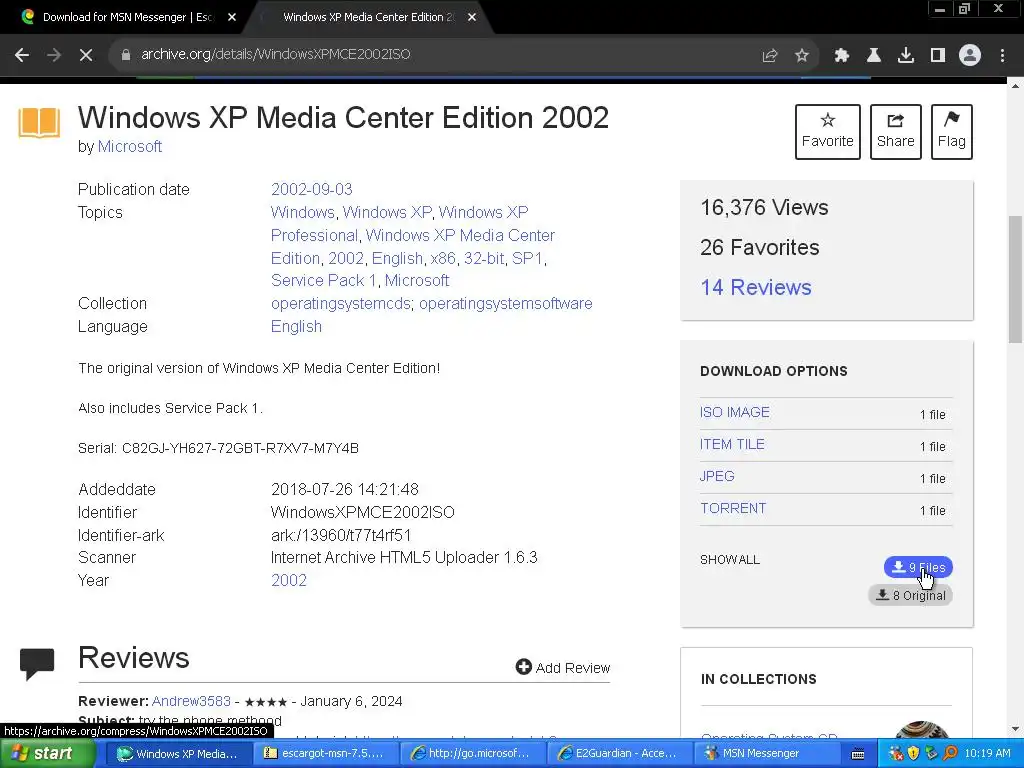Open operatingsystemcds collection link
The height and width of the screenshot is (768, 1024).
(x=340, y=304)
